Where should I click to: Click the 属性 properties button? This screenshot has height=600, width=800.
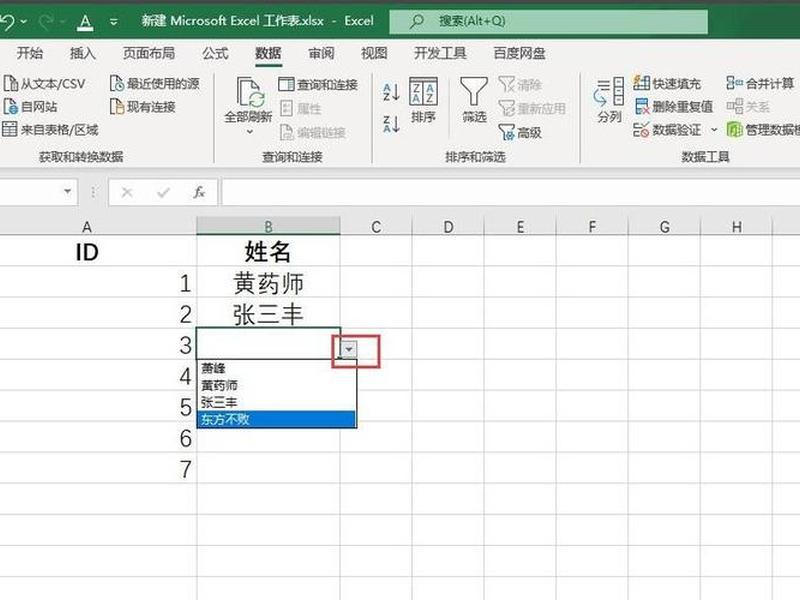301,108
